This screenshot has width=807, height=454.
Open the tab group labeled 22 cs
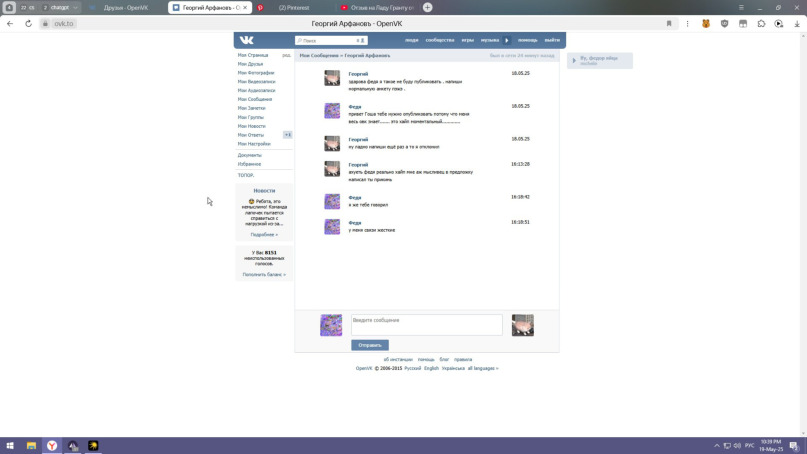tap(28, 8)
